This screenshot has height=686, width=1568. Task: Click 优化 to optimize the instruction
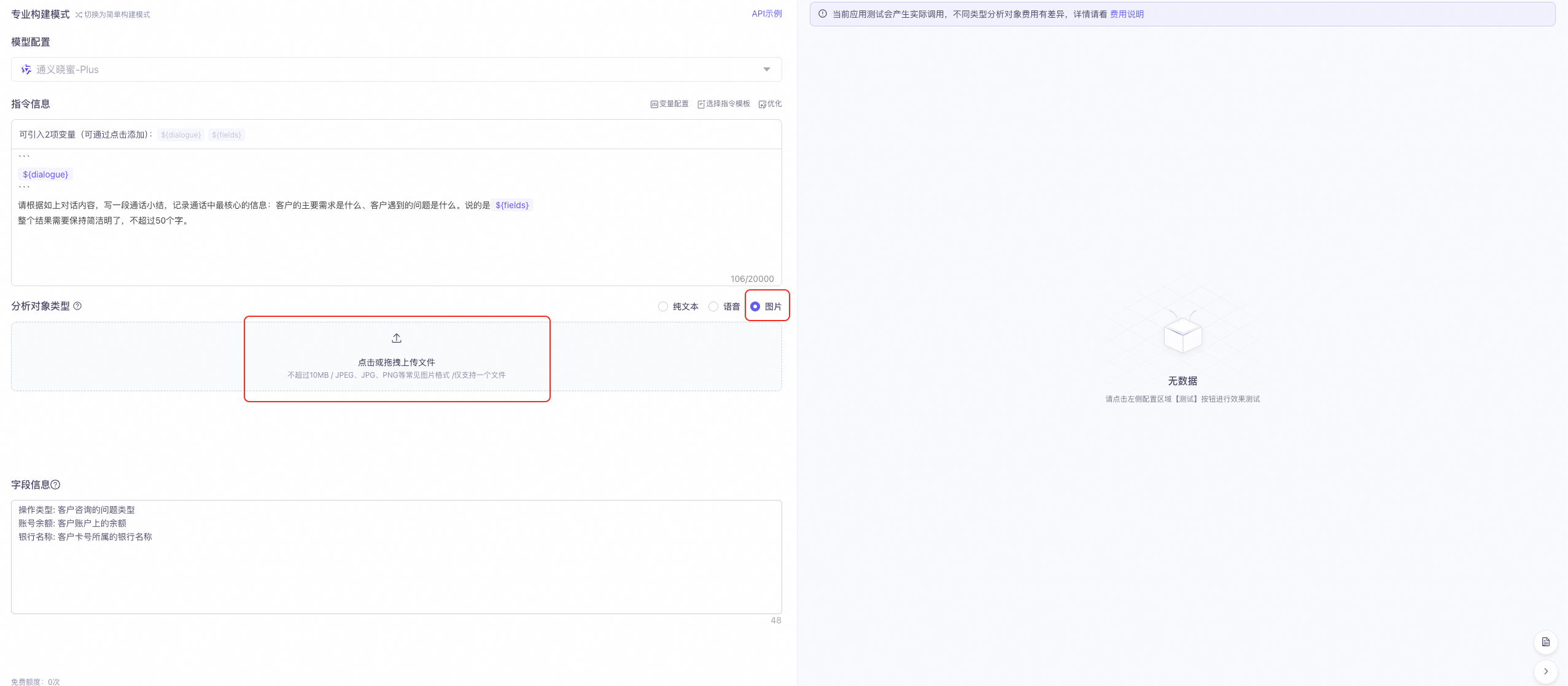[x=770, y=104]
